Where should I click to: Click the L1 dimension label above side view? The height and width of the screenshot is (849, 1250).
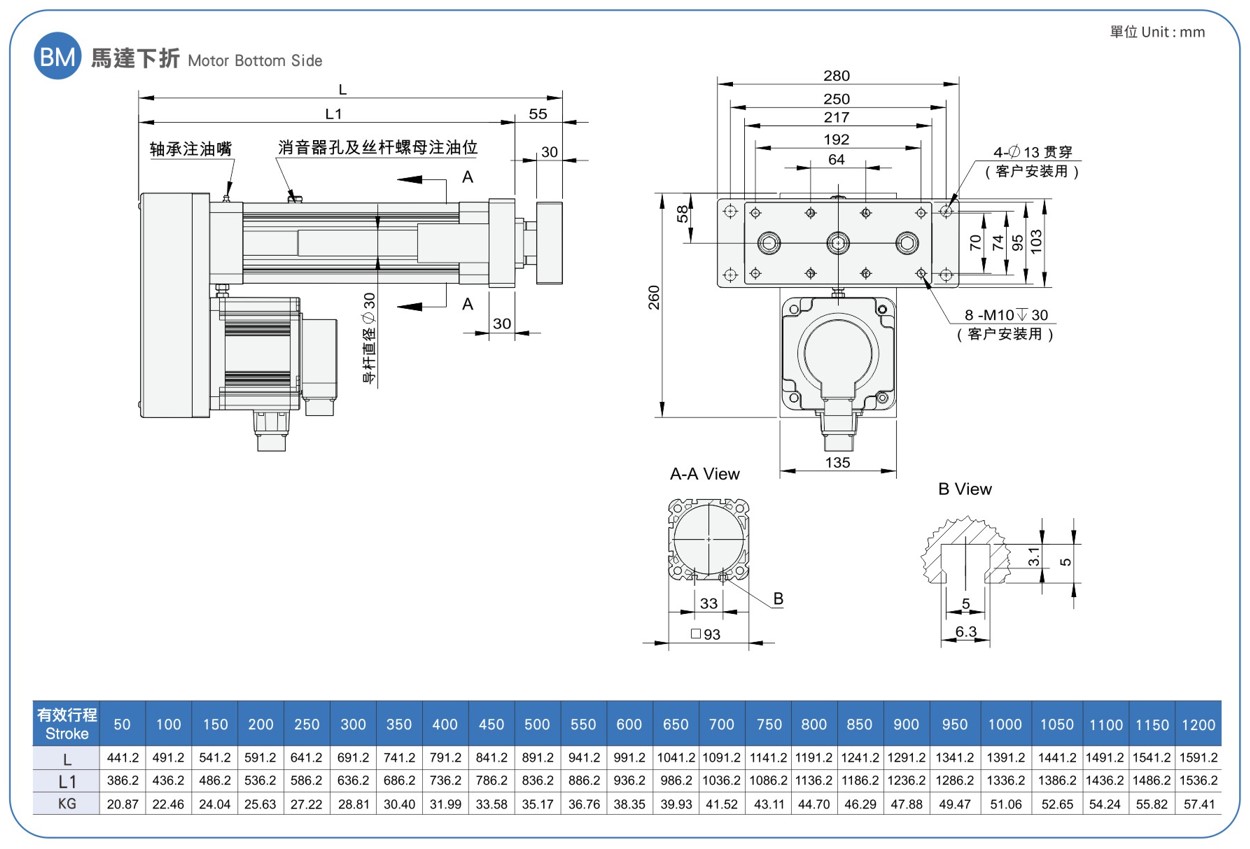333,114
